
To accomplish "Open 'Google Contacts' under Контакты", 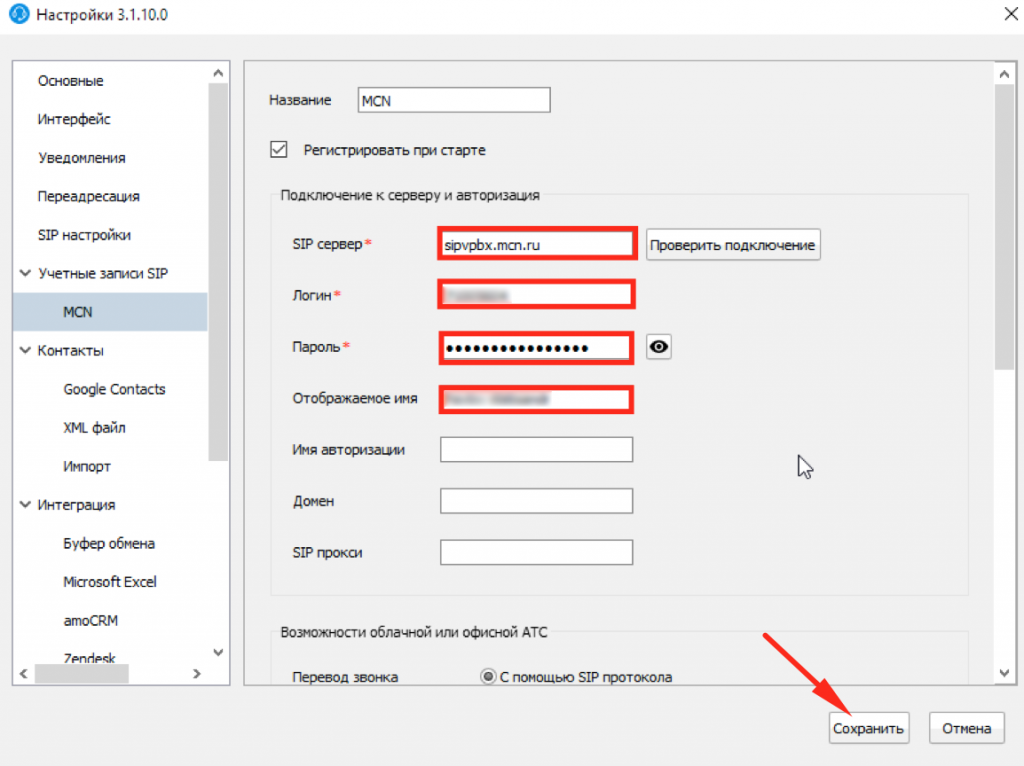I will tap(114, 389).
